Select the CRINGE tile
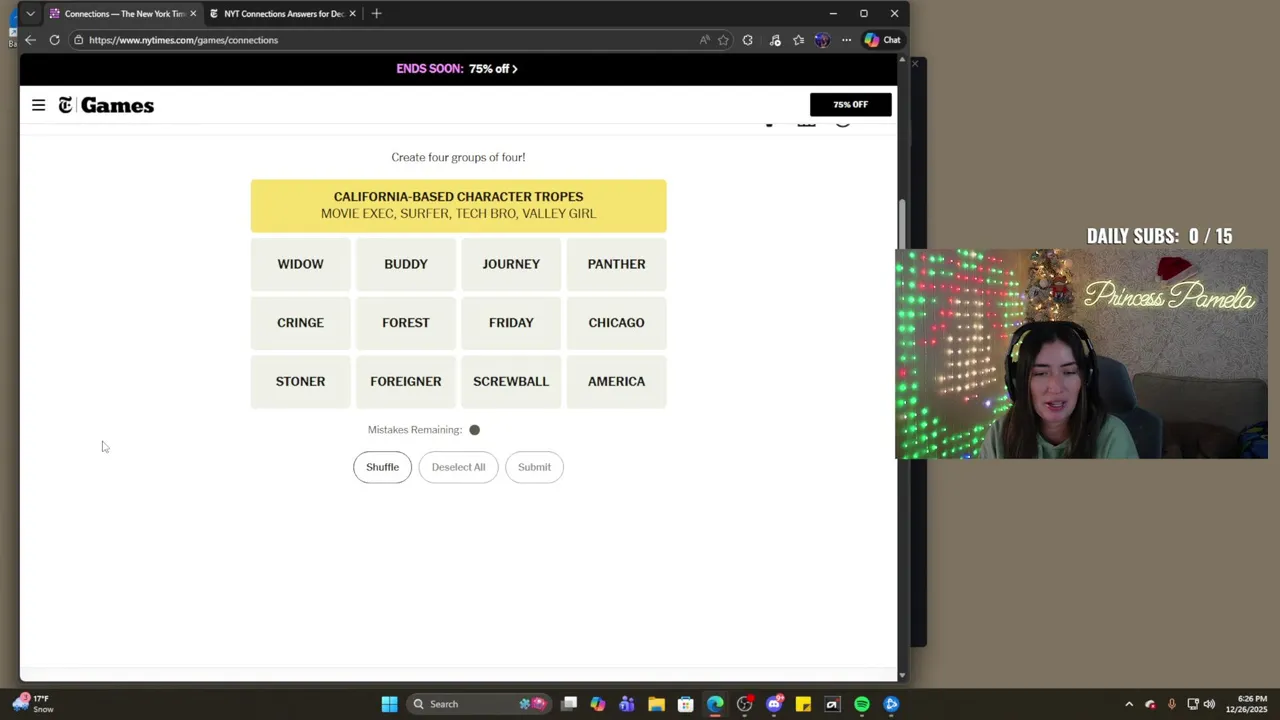Image resolution: width=1280 pixels, height=720 pixels. pyautogui.click(x=300, y=323)
